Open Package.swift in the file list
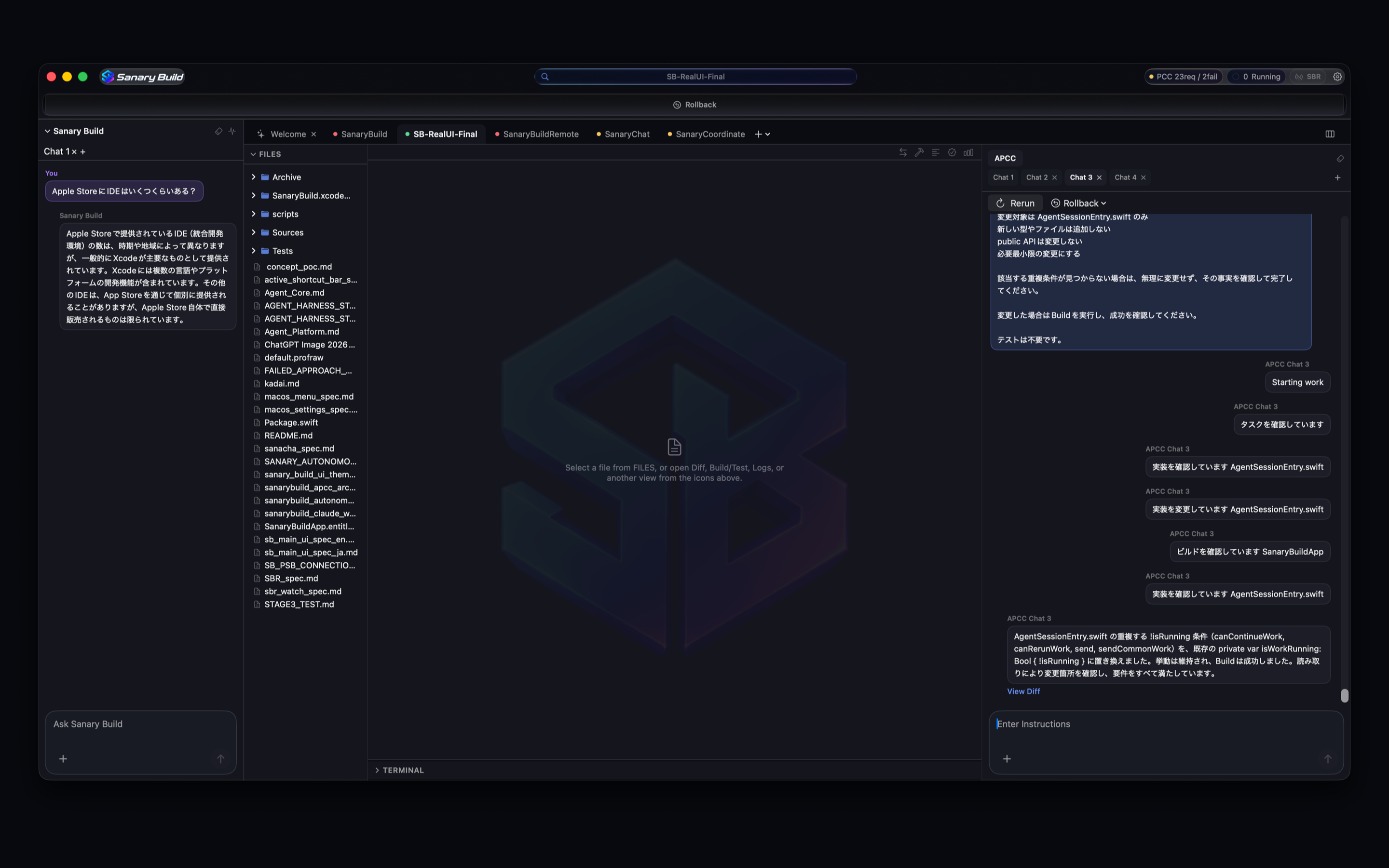 coord(290,422)
